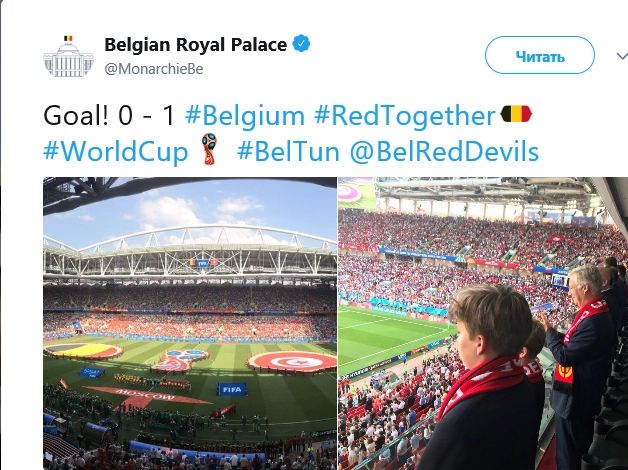Open the #RedTogether hashtag
Image resolution: width=628 pixels, height=470 pixels.
pos(405,116)
